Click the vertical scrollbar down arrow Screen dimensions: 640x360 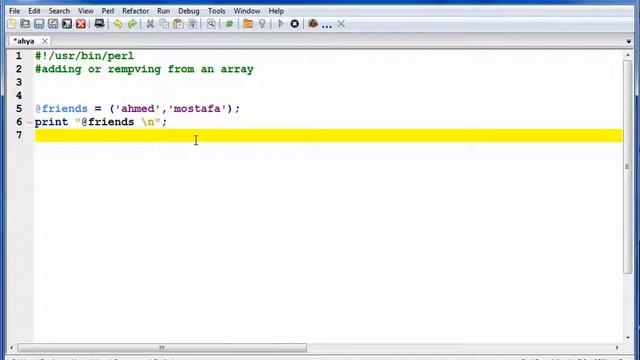pos(628,338)
